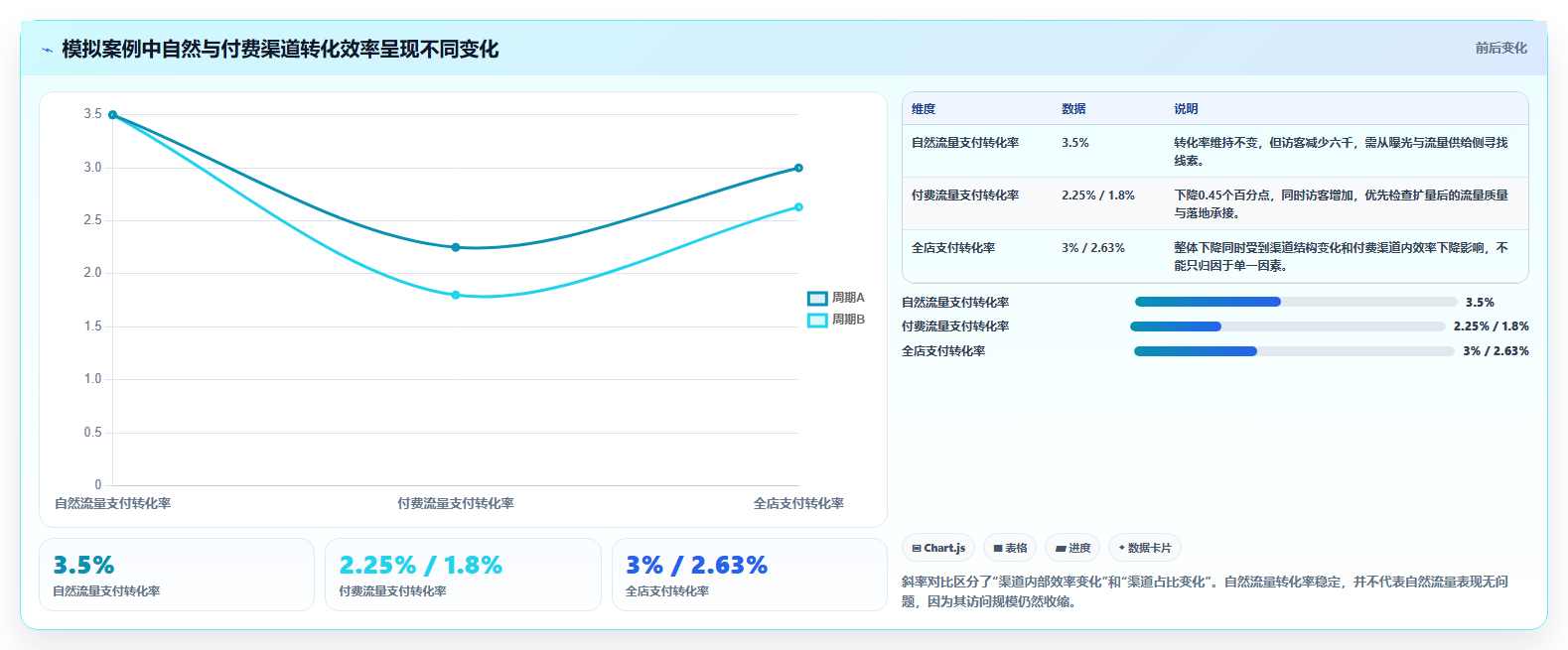1568x650 pixels.
Task: Click 自然流量支付转化率 table row name
Action: click(x=965, y=143)
